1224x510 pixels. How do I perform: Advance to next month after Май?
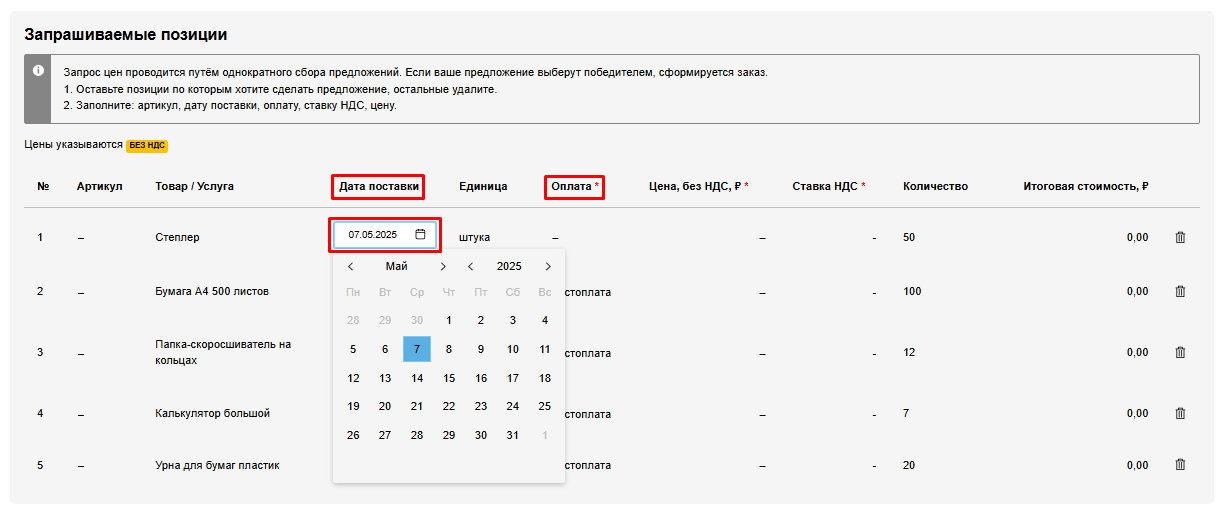(x=443, y=267)
